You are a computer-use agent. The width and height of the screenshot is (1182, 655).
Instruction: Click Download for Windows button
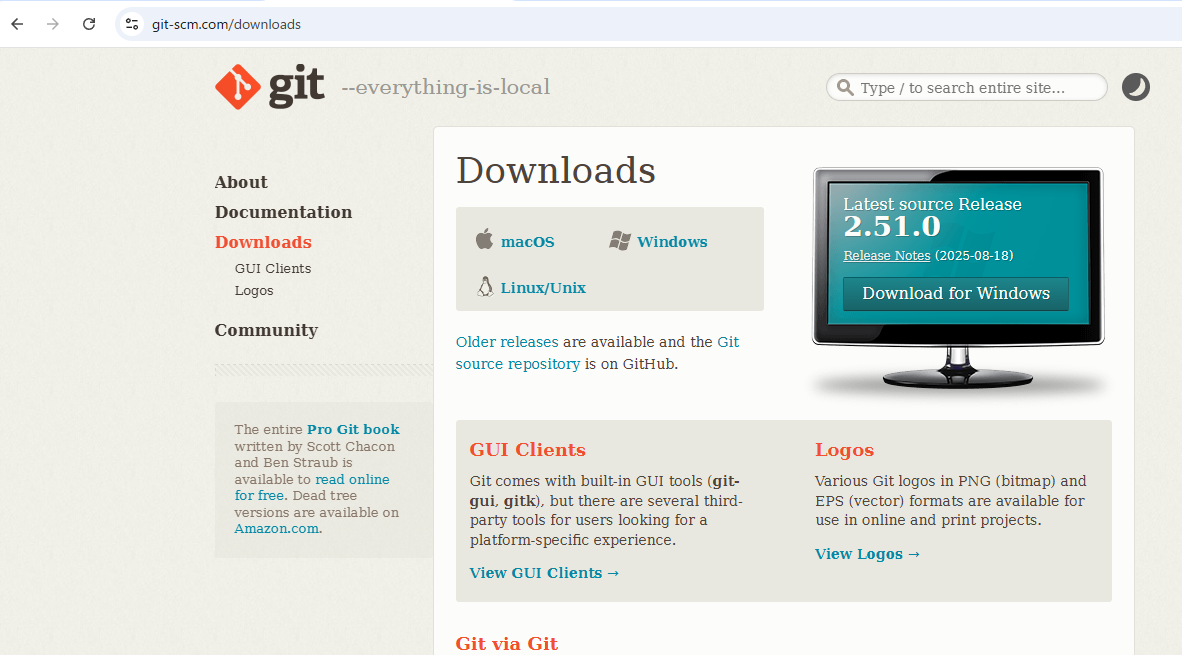(x=956, y=293)
